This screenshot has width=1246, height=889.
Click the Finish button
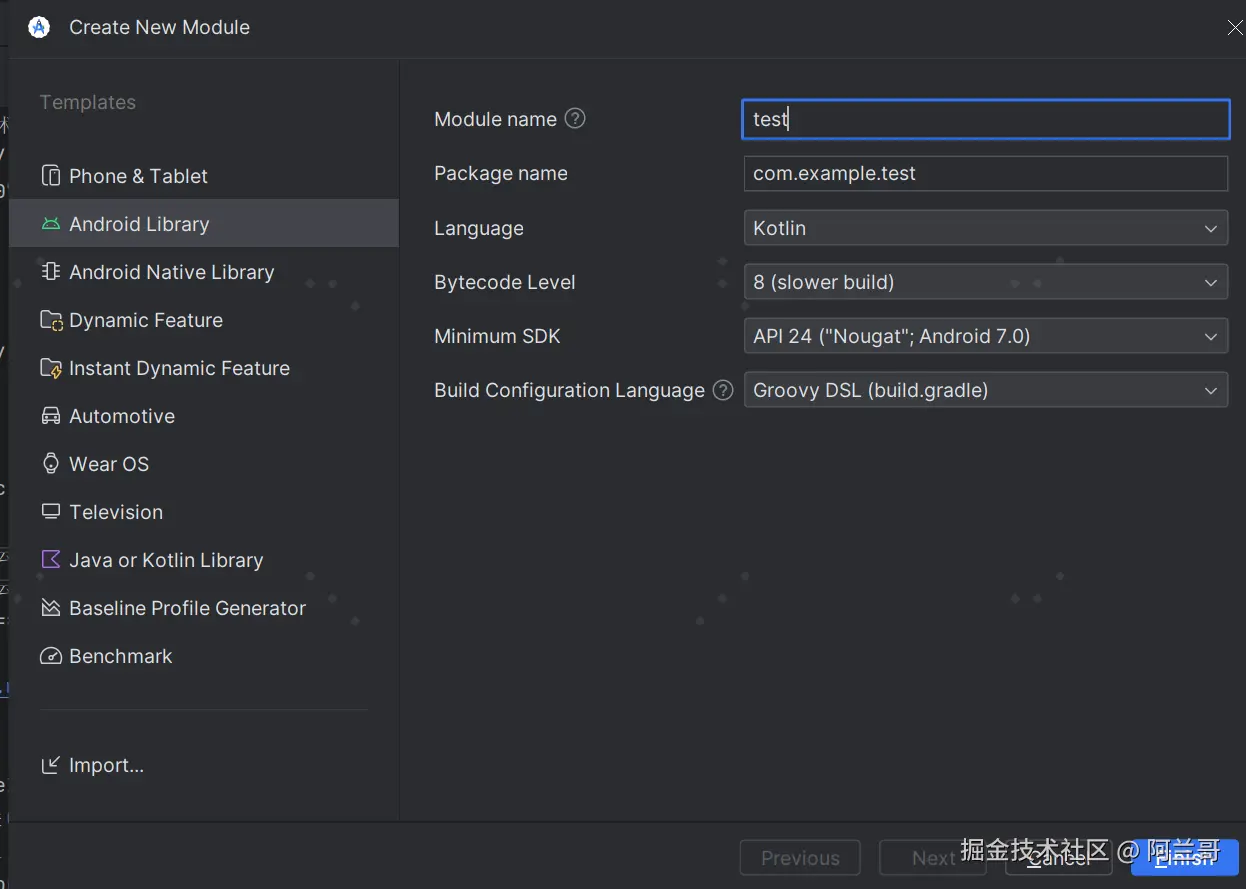pos(1185,858)
